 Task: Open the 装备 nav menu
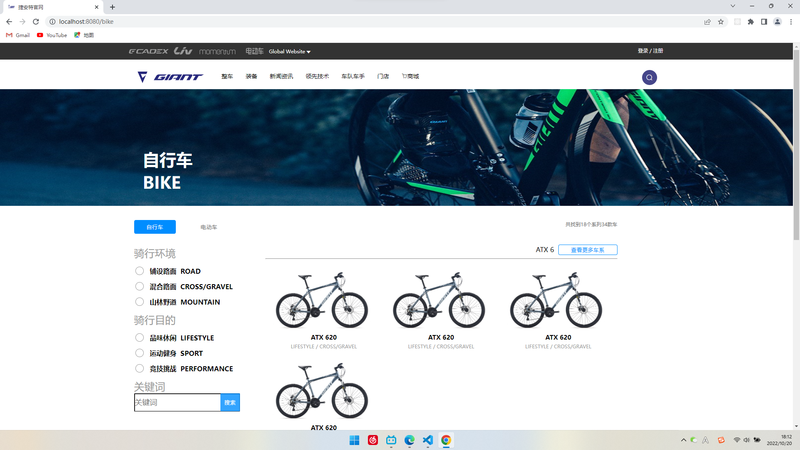tap(251, 77)
